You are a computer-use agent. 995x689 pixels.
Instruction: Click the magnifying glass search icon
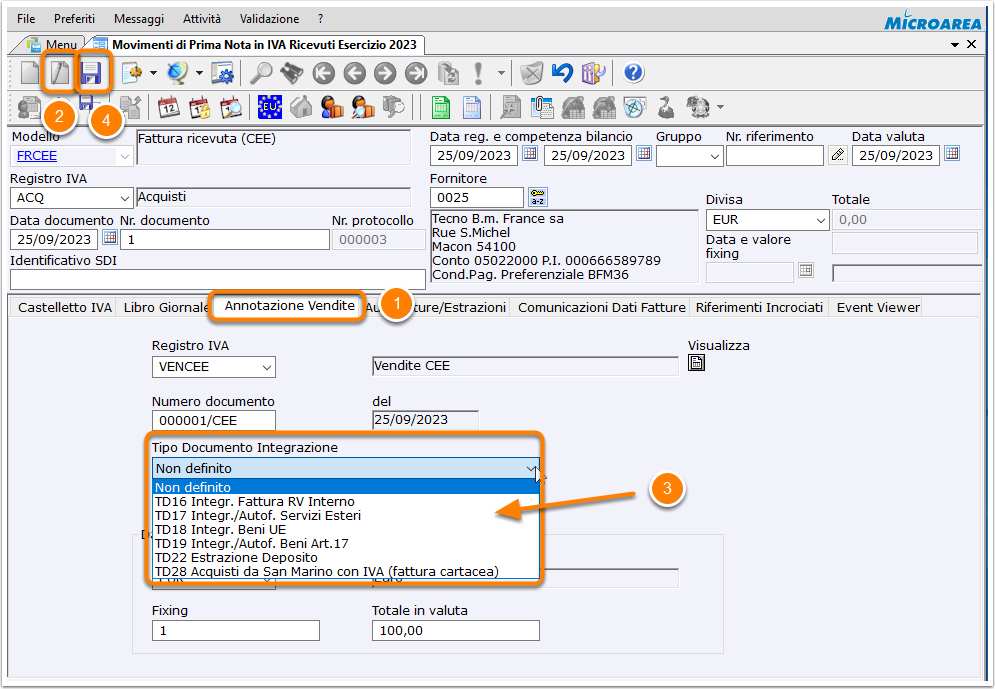261,73
